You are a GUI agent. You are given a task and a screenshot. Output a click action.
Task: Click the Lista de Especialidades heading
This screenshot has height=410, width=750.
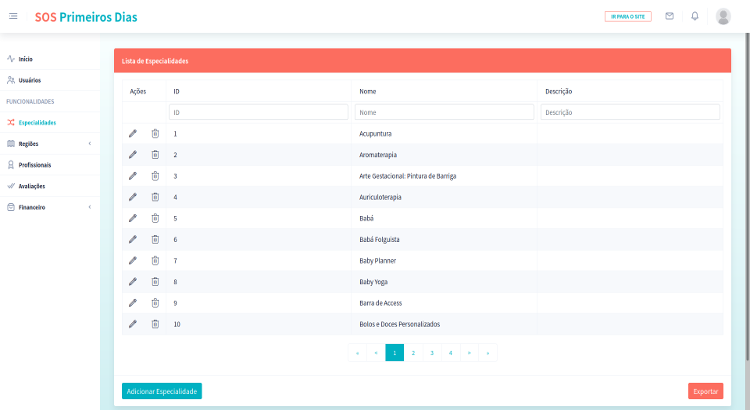click(155, 61)
